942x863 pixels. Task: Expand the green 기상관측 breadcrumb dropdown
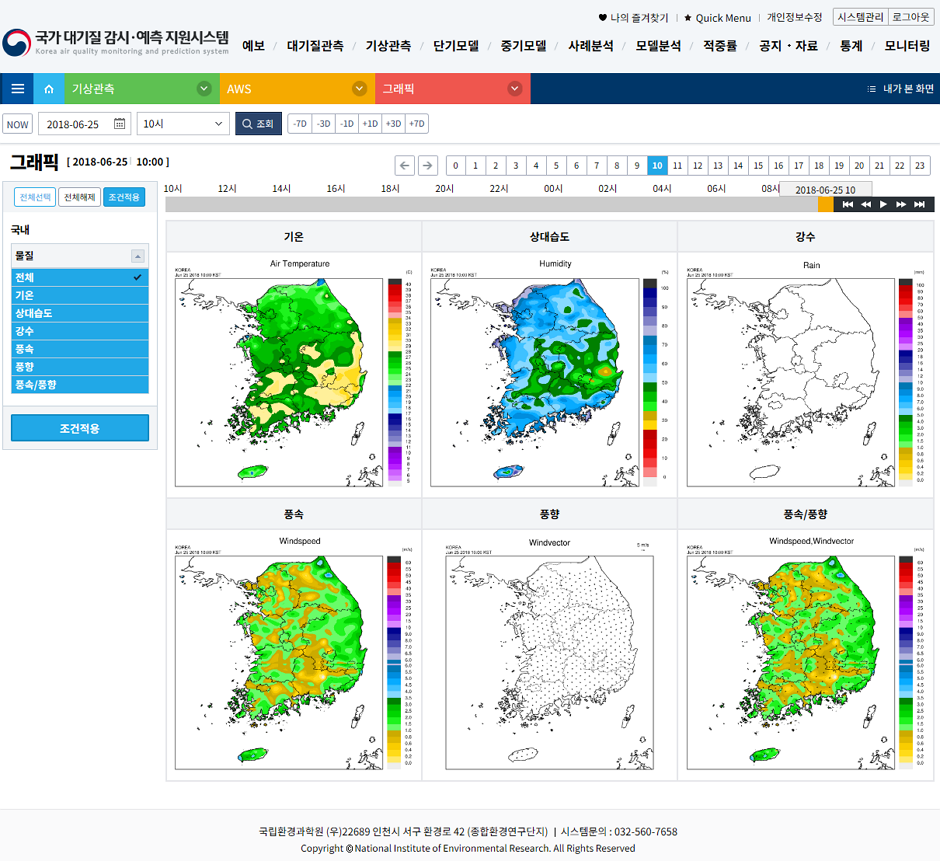[x=204, y=89]
